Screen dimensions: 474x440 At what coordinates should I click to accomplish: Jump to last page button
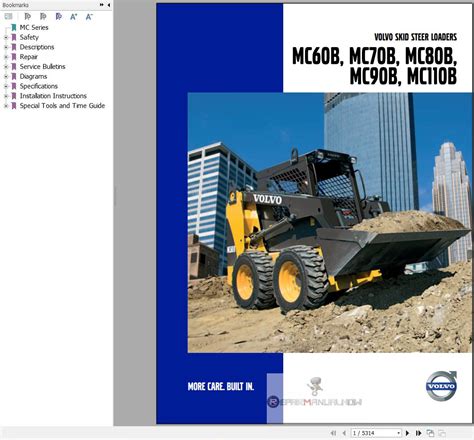point(419,433)
